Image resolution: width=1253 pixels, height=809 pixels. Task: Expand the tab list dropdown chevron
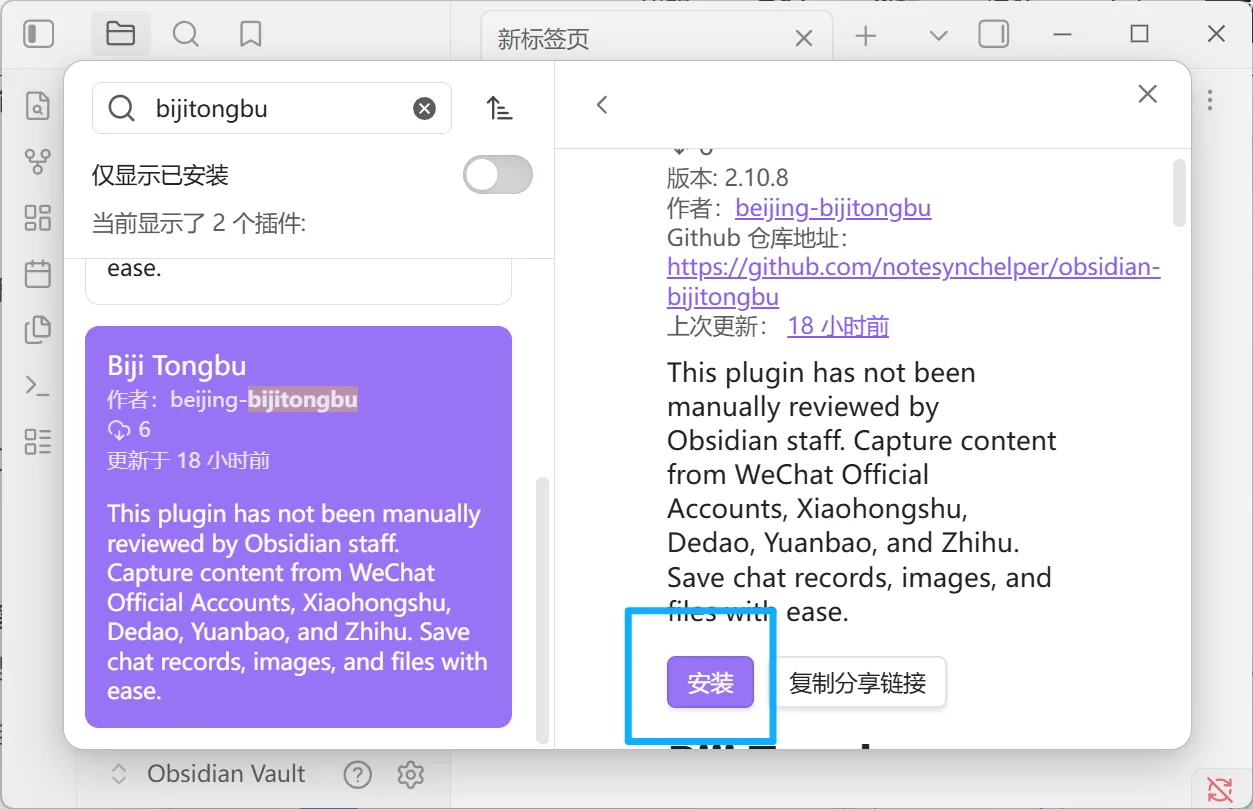[938, 36]
